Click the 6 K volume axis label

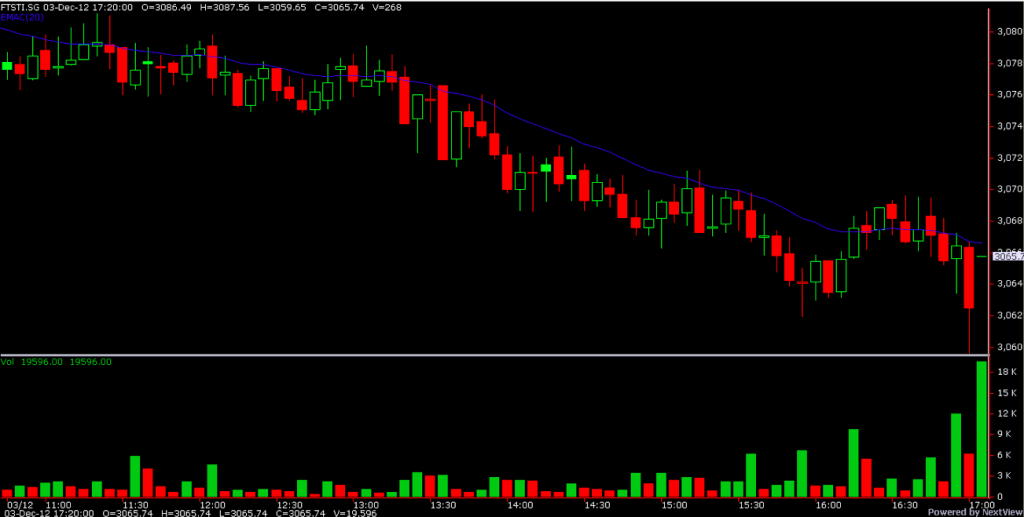(1006, 455)
